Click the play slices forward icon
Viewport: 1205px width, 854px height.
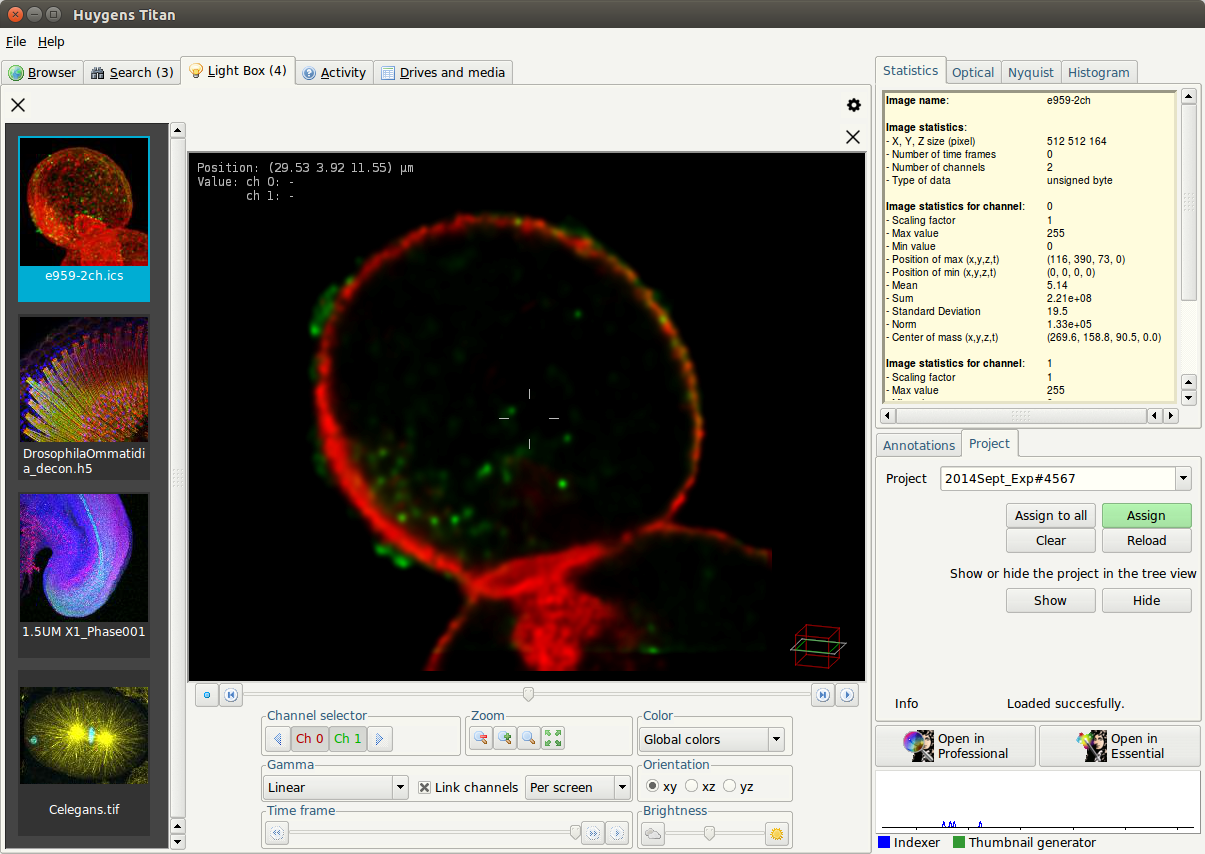(847, 695)
